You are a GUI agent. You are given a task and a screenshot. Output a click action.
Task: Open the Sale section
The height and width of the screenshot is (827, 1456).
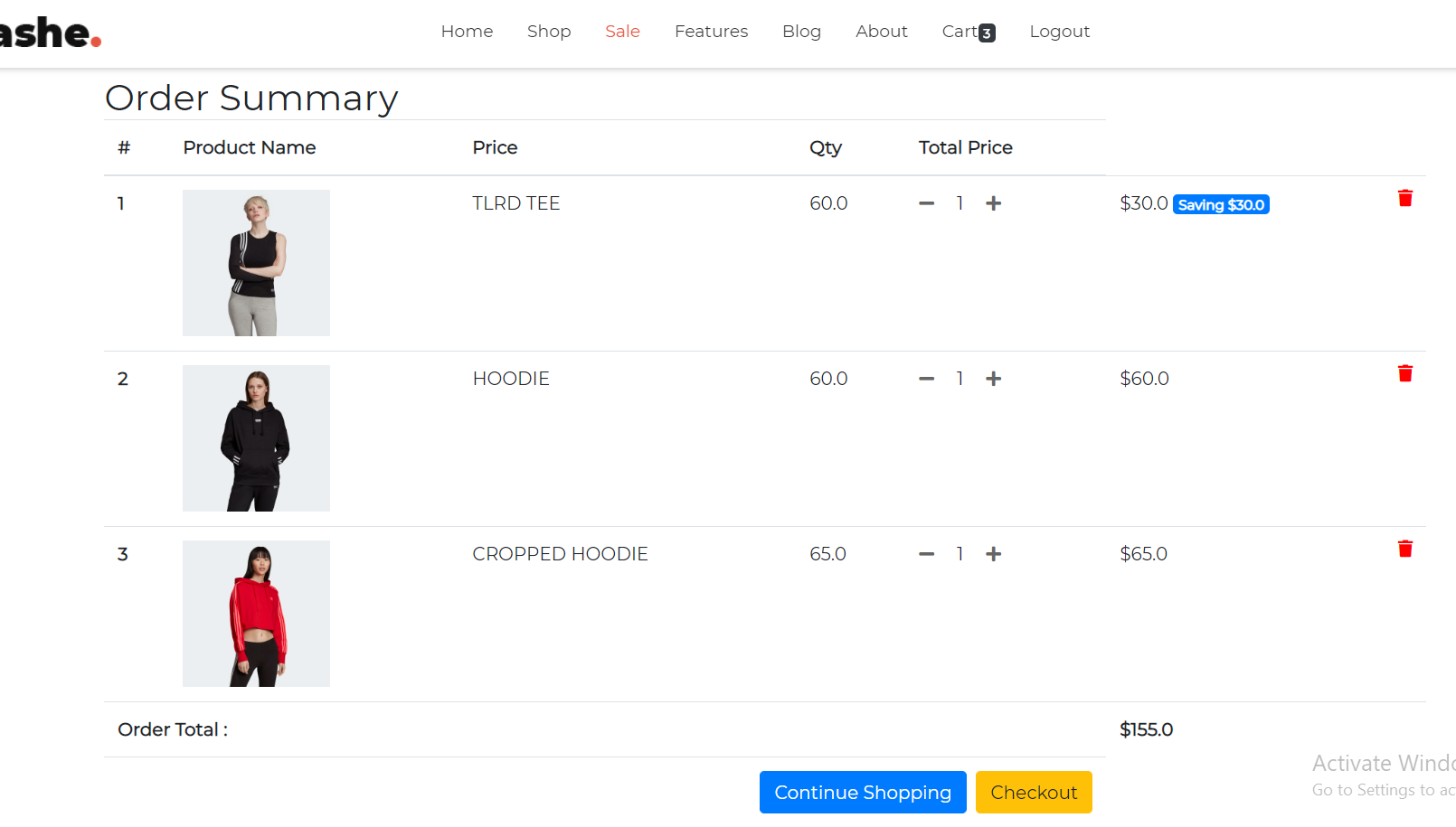(622, 32)
